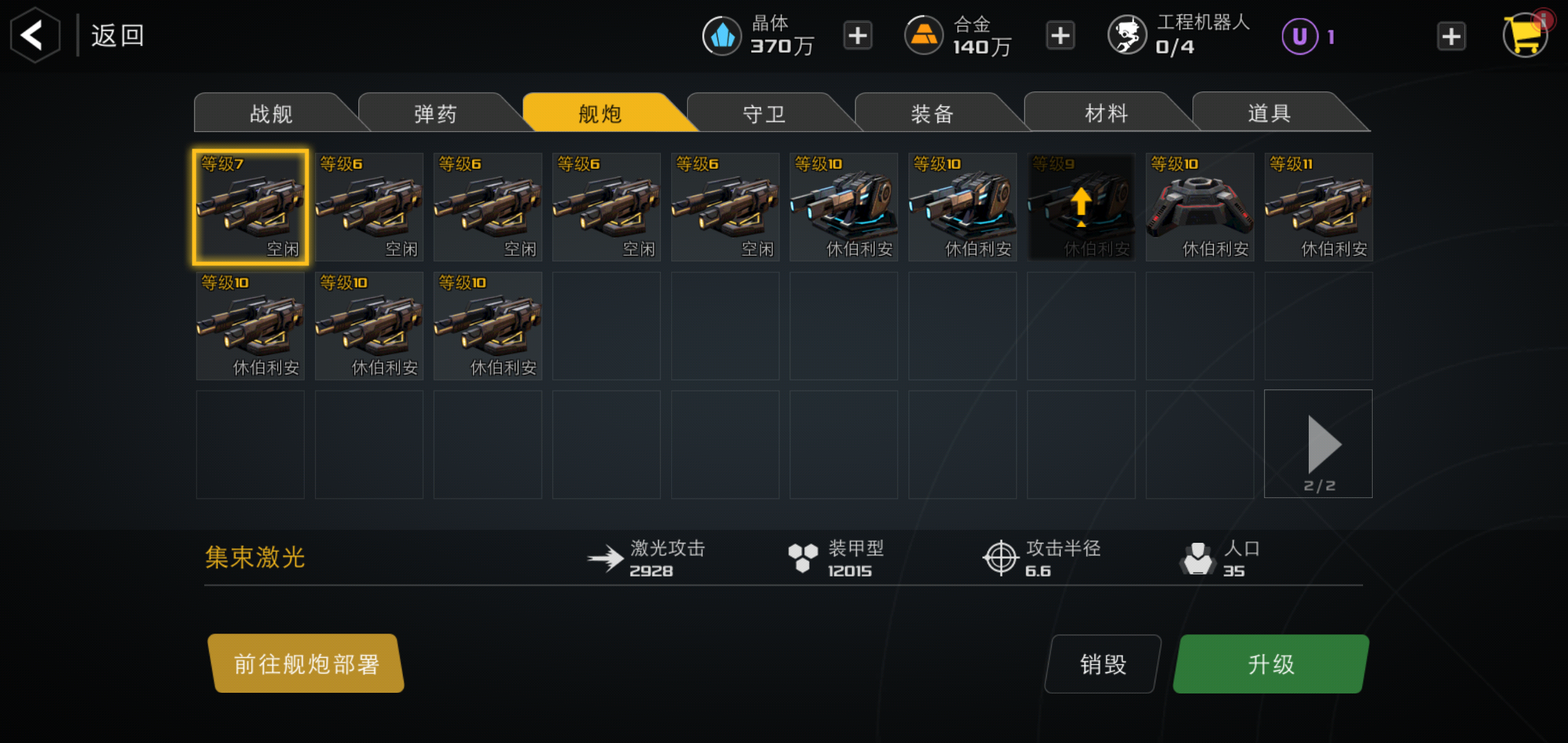The height and width of the screenshot is (743, 1568).
Task: Open the shopping cart icon
Action: pyautogui.click(x=1525, y=35)
